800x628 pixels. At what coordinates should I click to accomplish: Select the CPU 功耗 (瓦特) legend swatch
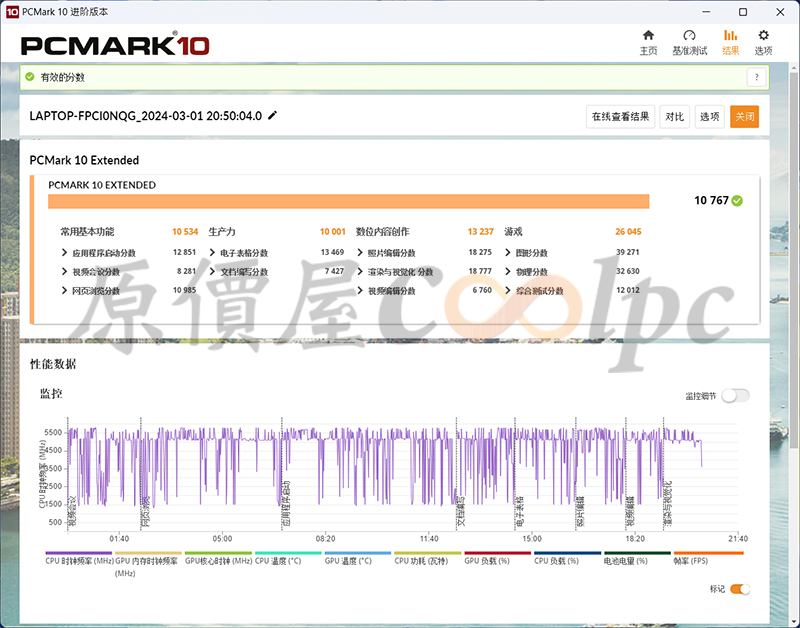428,553
